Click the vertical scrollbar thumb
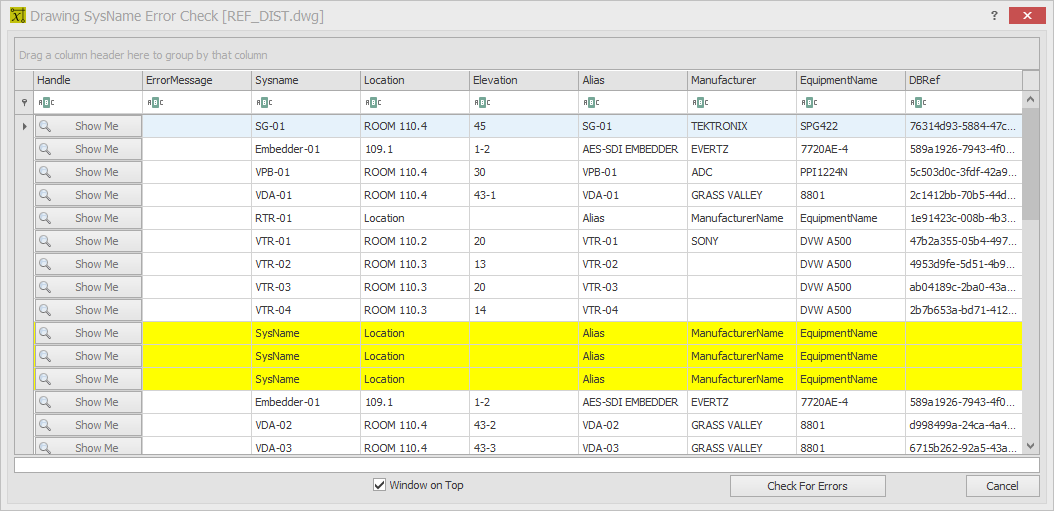The height and width of the screenshot is (511, 1054). 1030,163
